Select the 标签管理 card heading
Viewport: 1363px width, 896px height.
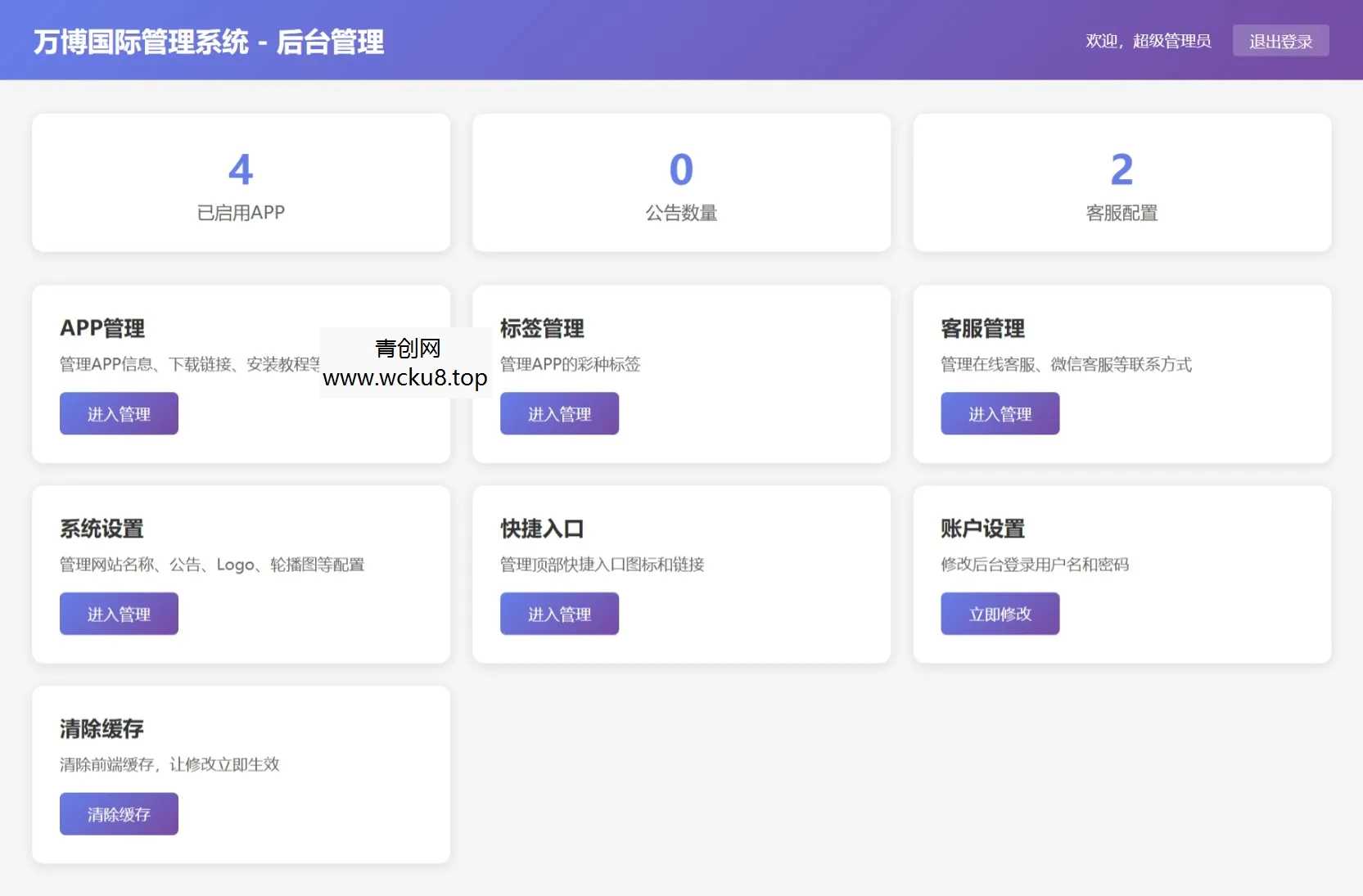(541, 329)
